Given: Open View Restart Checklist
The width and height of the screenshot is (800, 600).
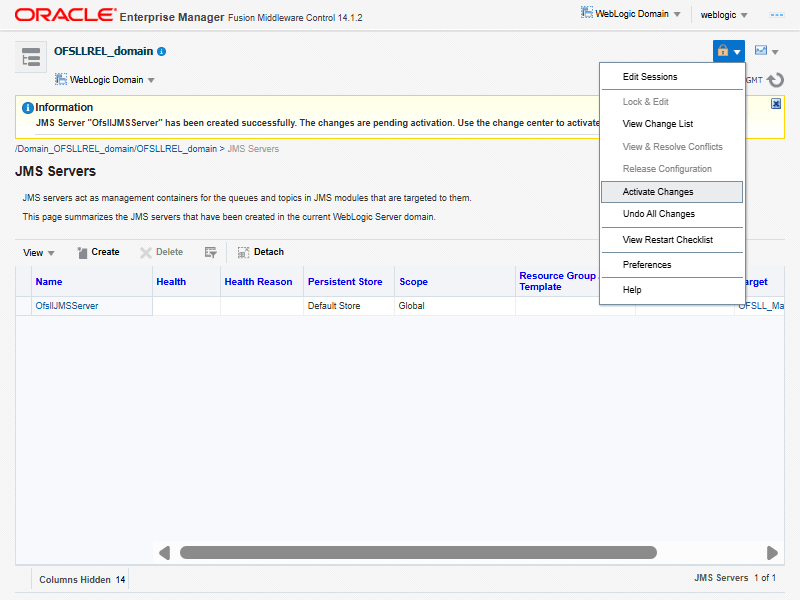Looking at the screenshot, I should click(667, 239).
